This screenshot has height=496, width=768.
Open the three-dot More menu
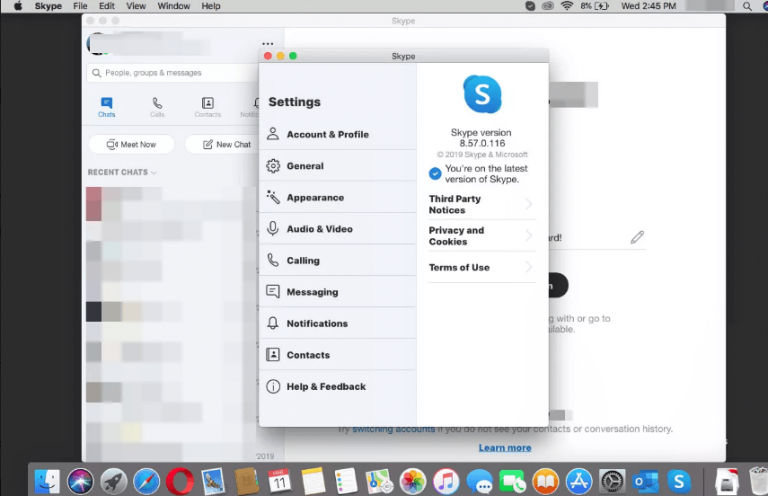tap(267, 44)
